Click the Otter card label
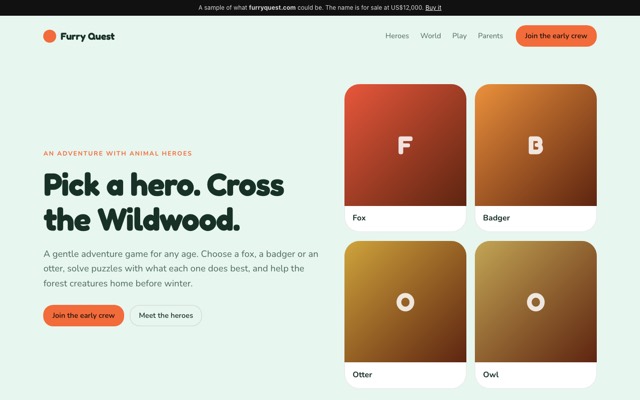 tap(362, 375)
